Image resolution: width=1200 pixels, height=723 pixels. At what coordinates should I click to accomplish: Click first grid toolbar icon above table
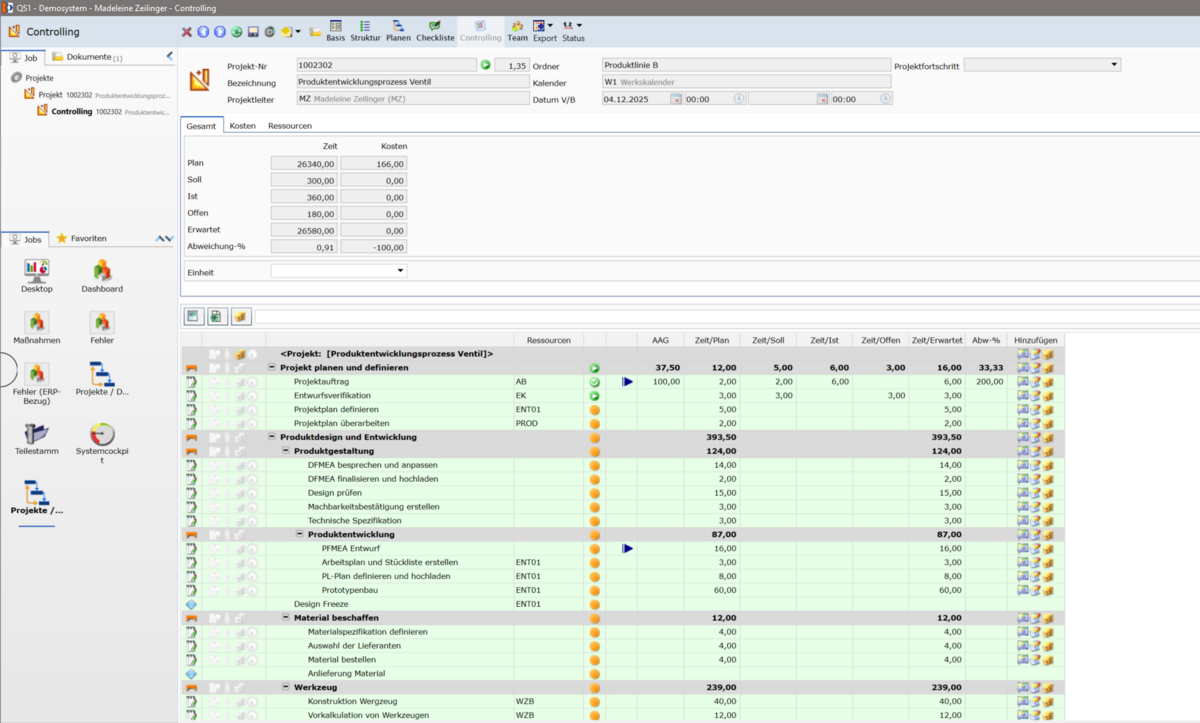194,316
